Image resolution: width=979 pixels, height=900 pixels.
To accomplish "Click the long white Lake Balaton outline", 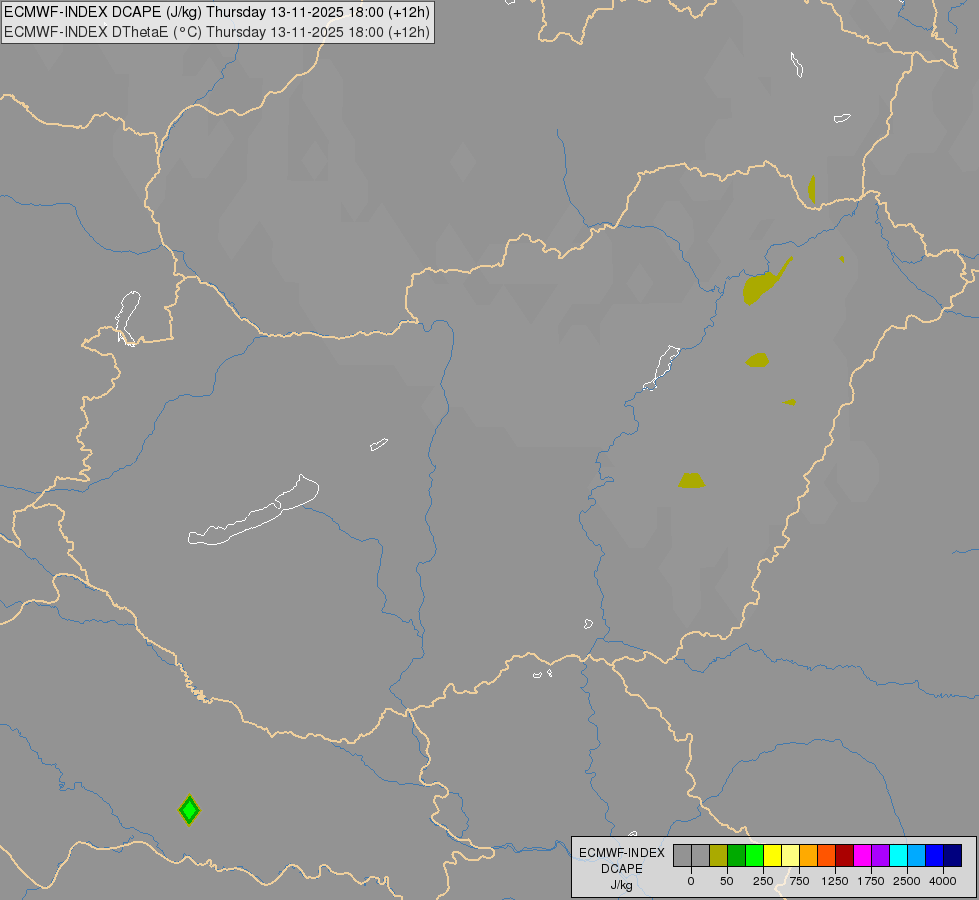I will coord(253,512).
